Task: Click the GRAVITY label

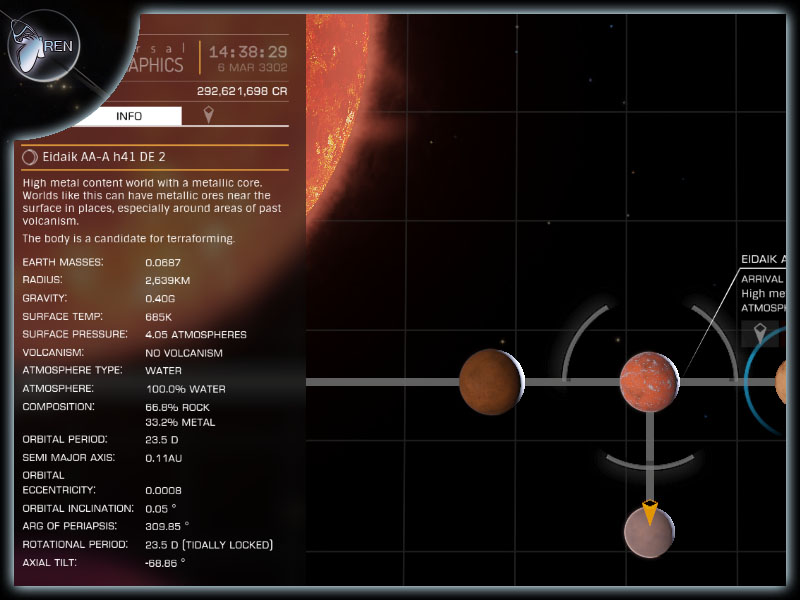Action: coord(45,298)
